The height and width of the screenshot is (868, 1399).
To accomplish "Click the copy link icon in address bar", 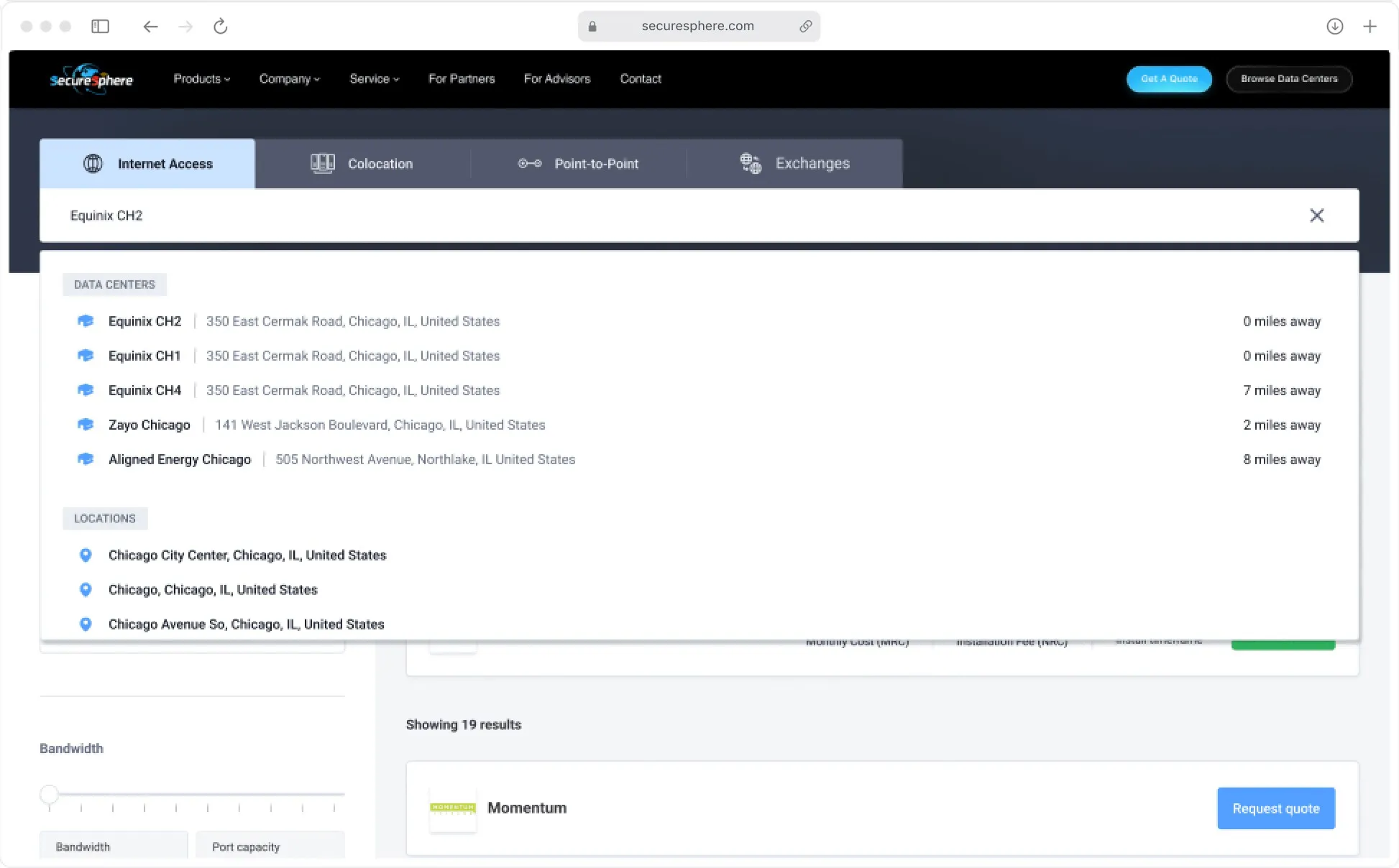I will 805,27.
